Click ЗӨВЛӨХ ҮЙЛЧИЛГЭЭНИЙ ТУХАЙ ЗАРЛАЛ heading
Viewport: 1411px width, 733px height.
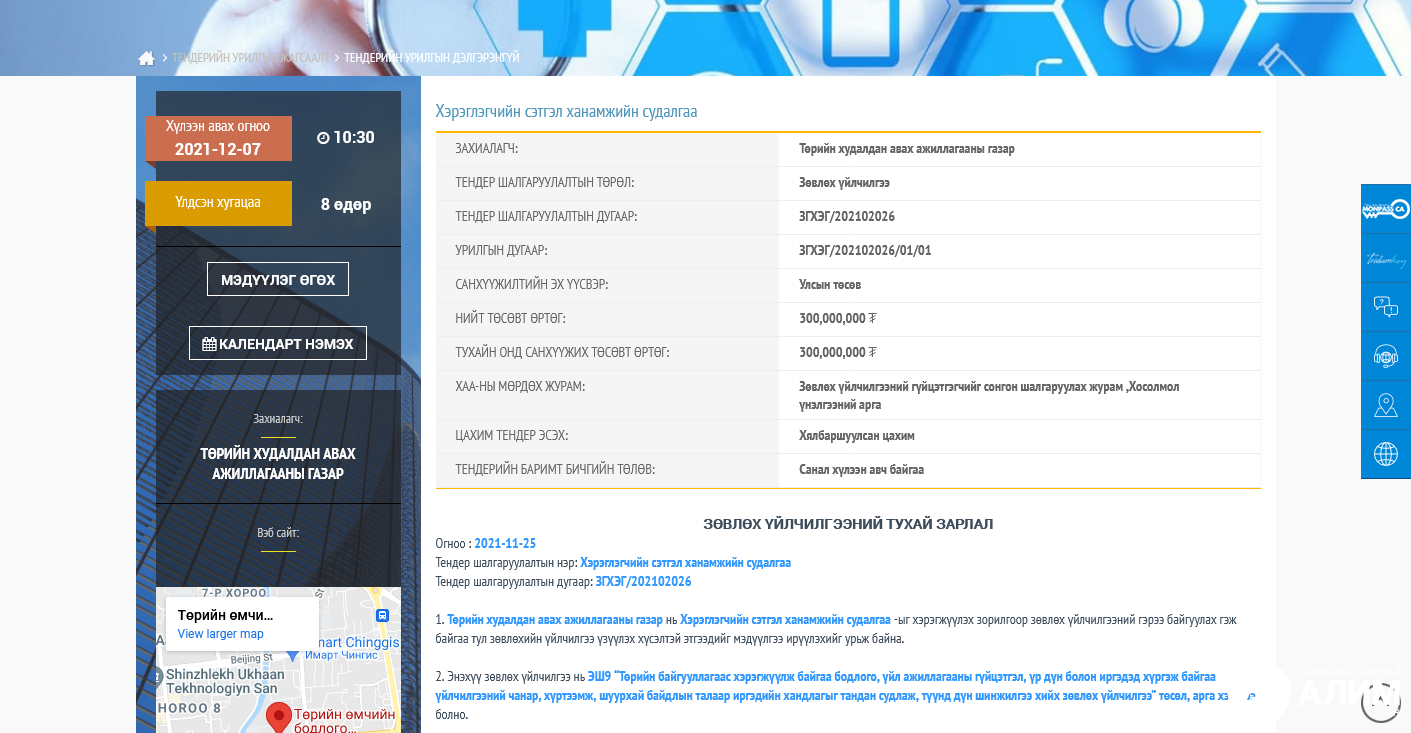coord(848,524)
